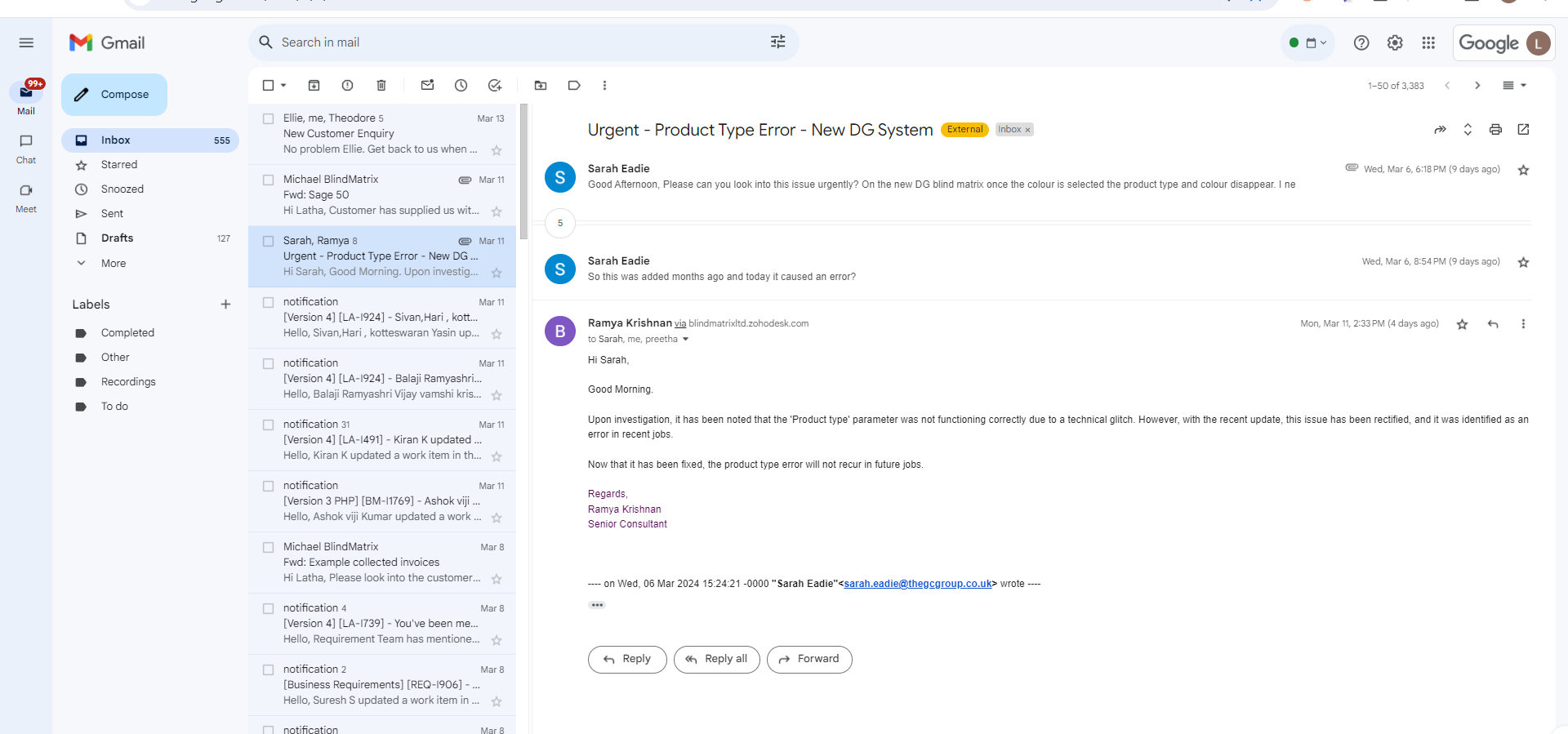Click the Reply all button
Image resolution: width=1568 pixels, height=734 pixels.
(x=716, y=659)
